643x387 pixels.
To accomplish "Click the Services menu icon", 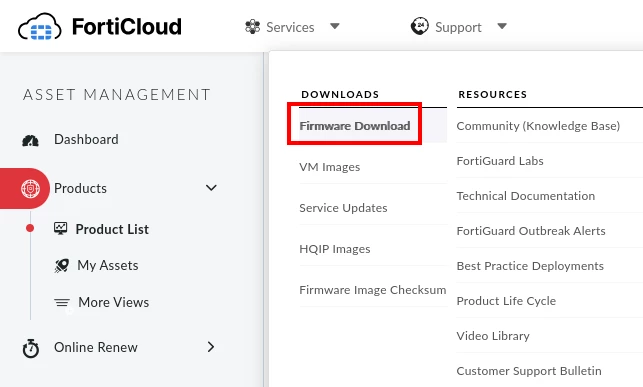I will (x=252, y=27).
